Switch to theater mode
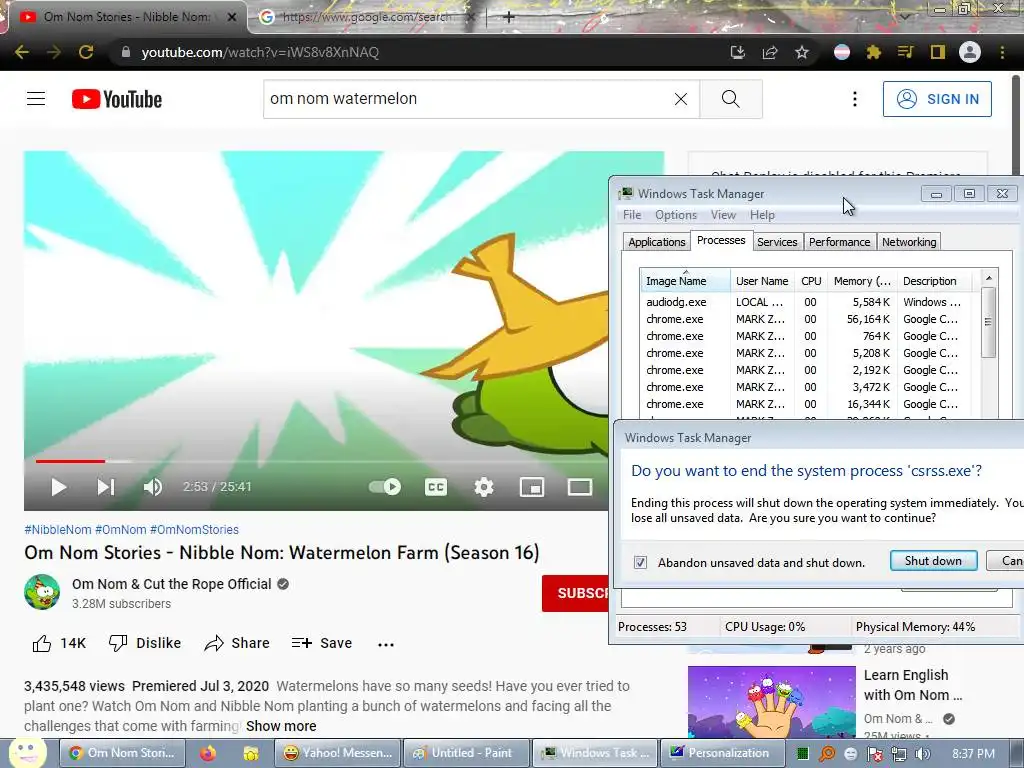Viewport: 1024px width, 768px height. (x=580, y=487)
